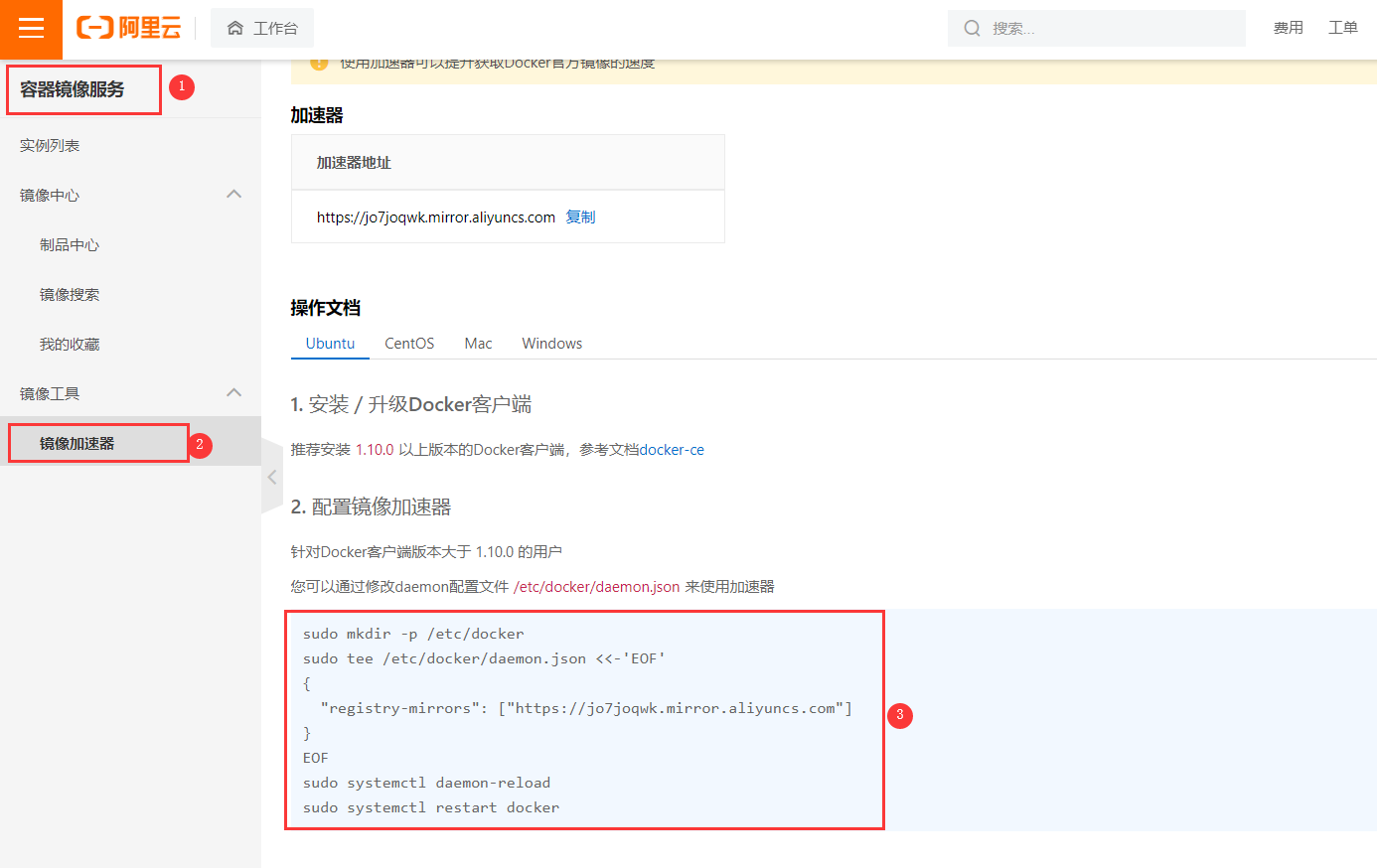Switch to the Mac tab
1377x868 pixels.
[478, 343]
